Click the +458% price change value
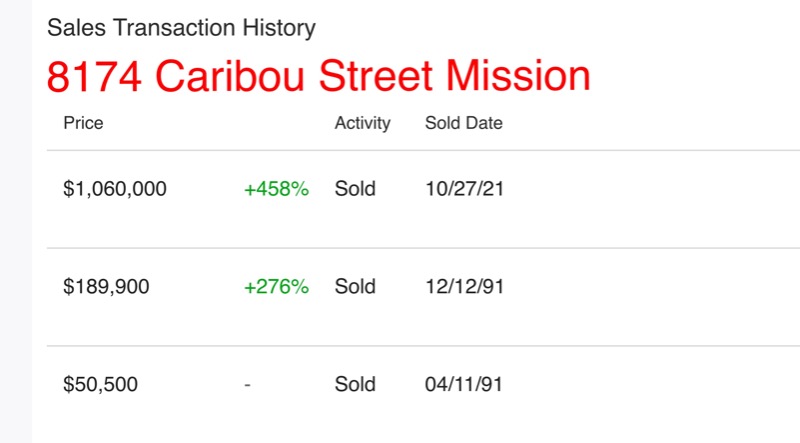This screenshot has height=443, width=800. pos(276,189)
